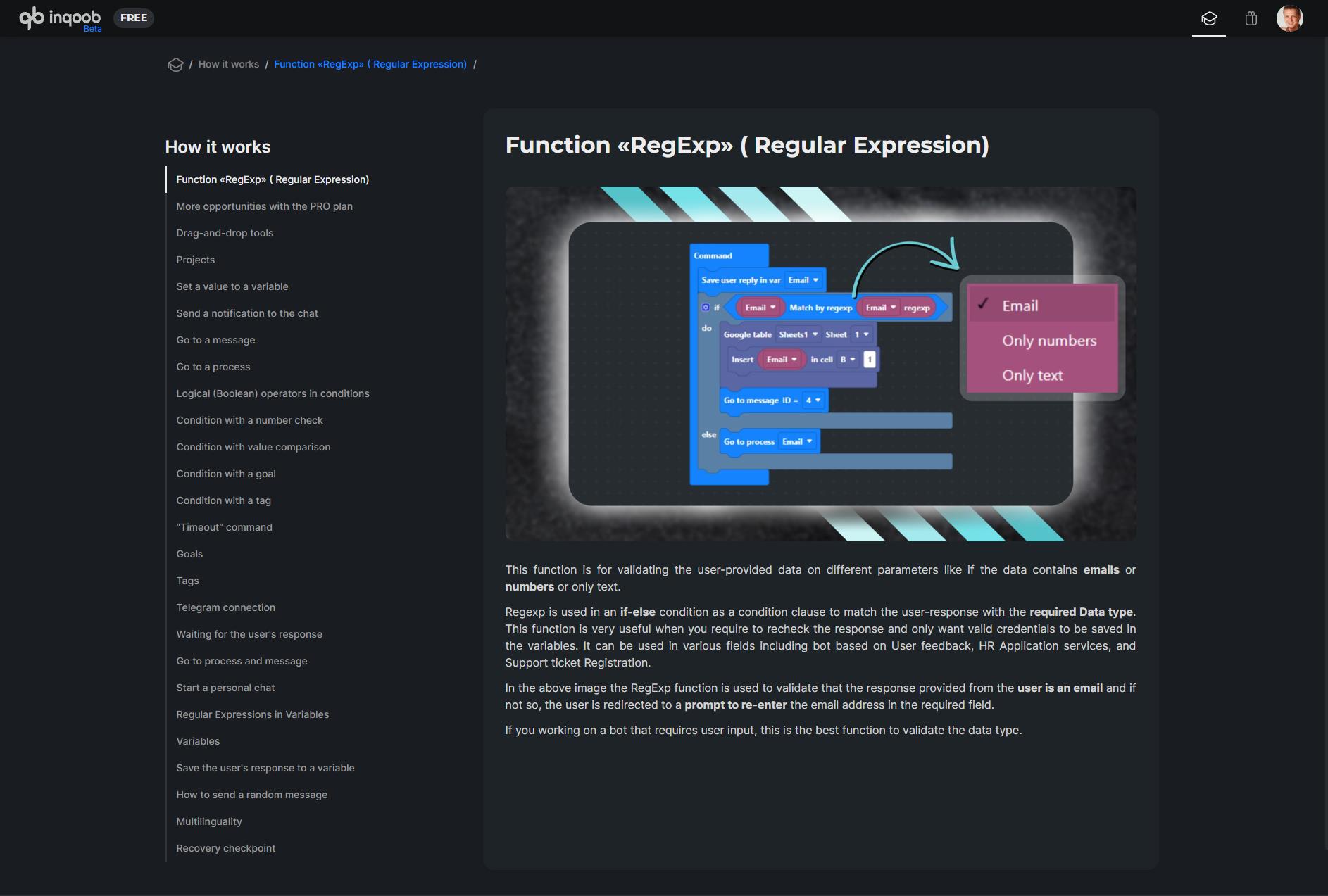
Task: Open the learning section via graduation cap icon
Action: click(1210, 18)
